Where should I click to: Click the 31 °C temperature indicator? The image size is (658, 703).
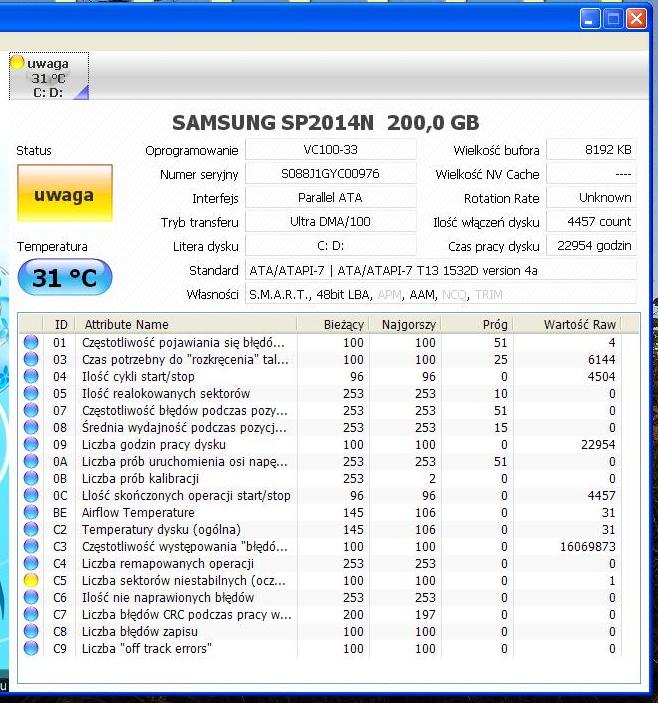coord(65,278)
